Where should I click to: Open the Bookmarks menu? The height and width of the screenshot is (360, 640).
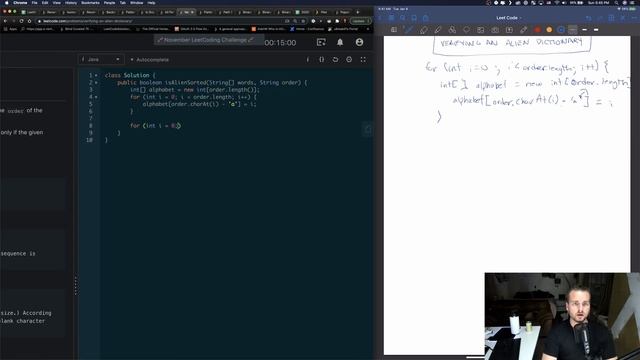click(x=90, y=2)
